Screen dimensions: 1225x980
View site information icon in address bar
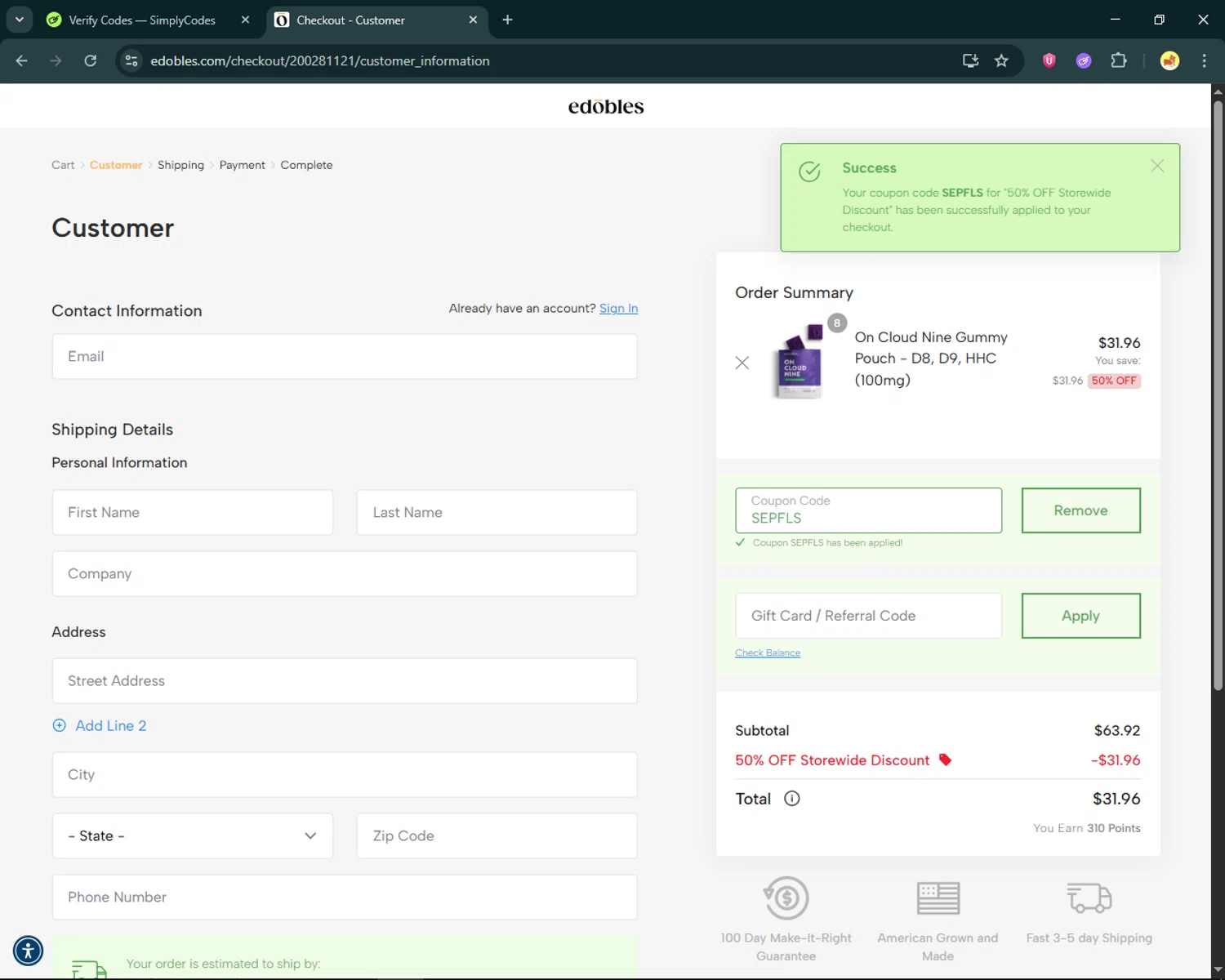click(x=131, y=60)
